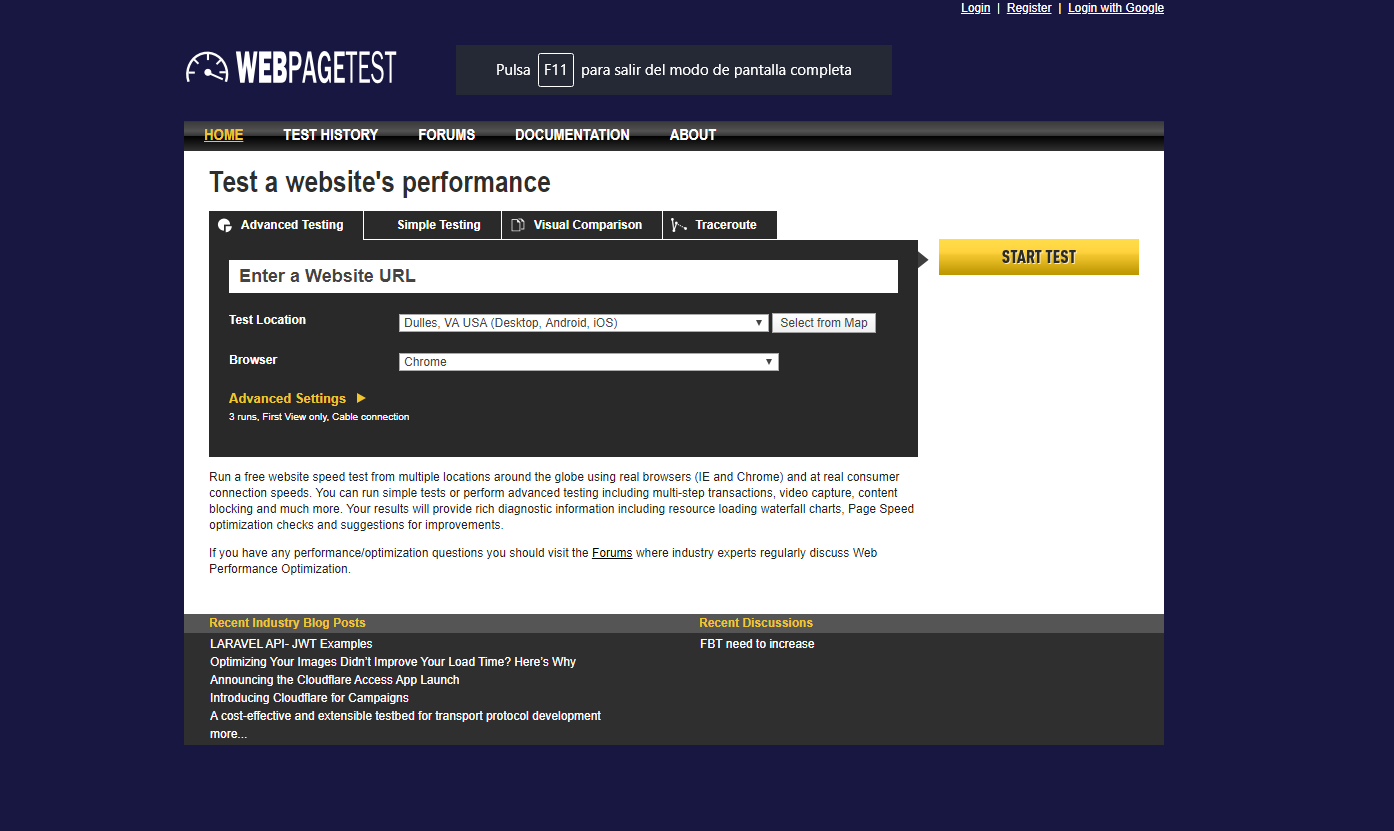Click the WEBPAGETEST logo text
Image resolution: width=1394 pixels, height=831 pixels.
tap(316, 67)
